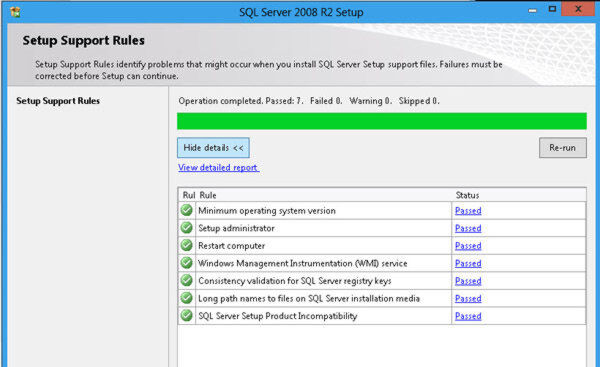Minimize the SQL Server 2008 R2 Setup window
This screenshot has height=367, width=600.
tap(532, 10)
